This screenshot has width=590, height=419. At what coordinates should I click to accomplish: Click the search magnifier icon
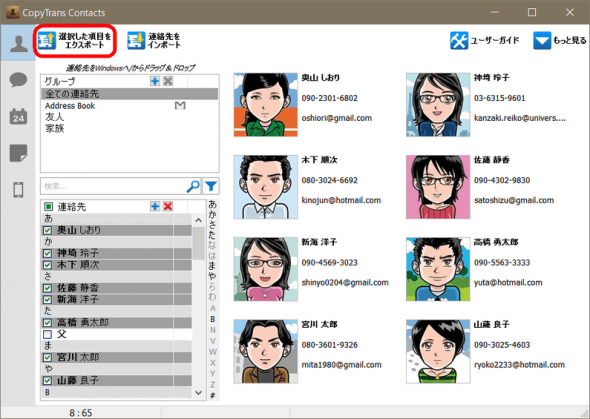pyautogui.click(x=193, y=186)
